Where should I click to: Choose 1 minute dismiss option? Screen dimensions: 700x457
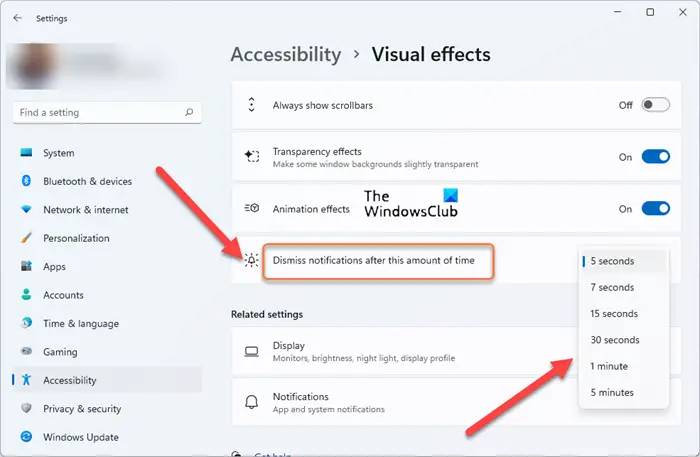pos(609,366)
